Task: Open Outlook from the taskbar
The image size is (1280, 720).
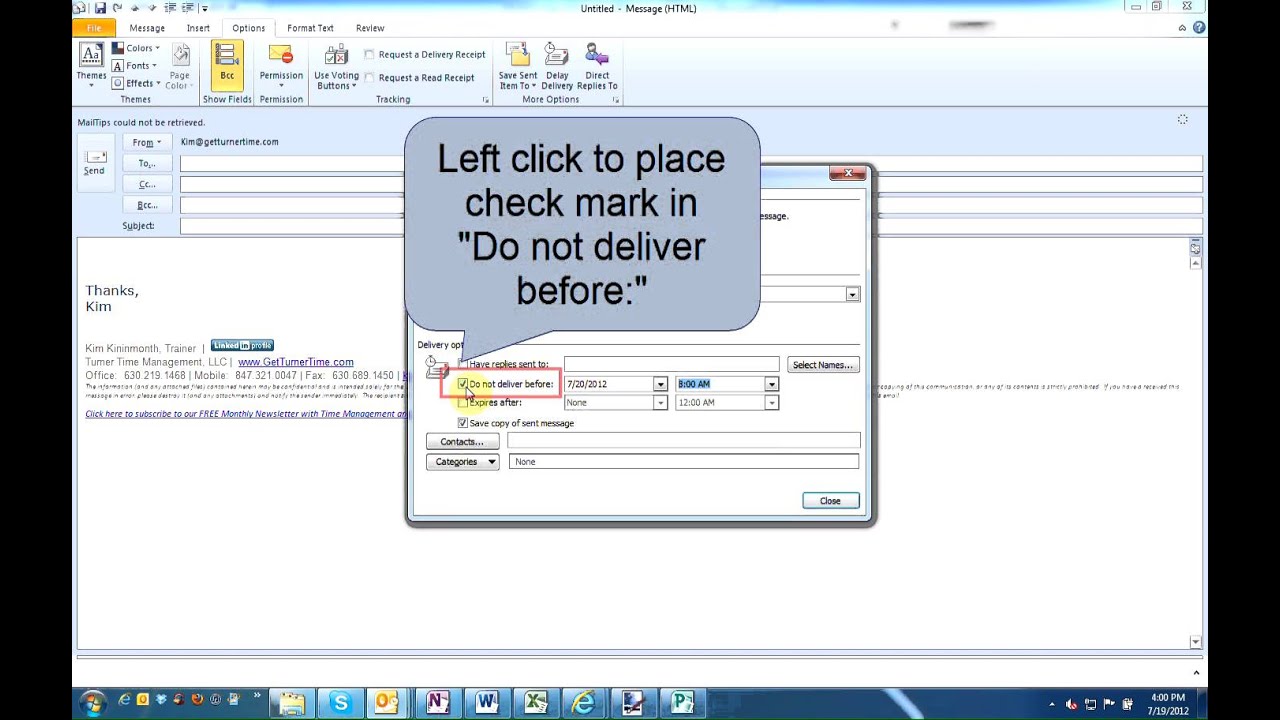Action: pos(387,703)
